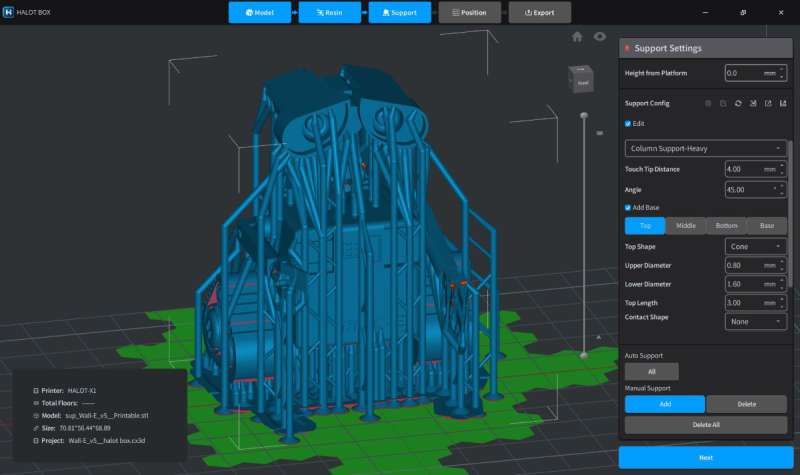
Task: Switch to the Export step tab
Action: point(540,12)
